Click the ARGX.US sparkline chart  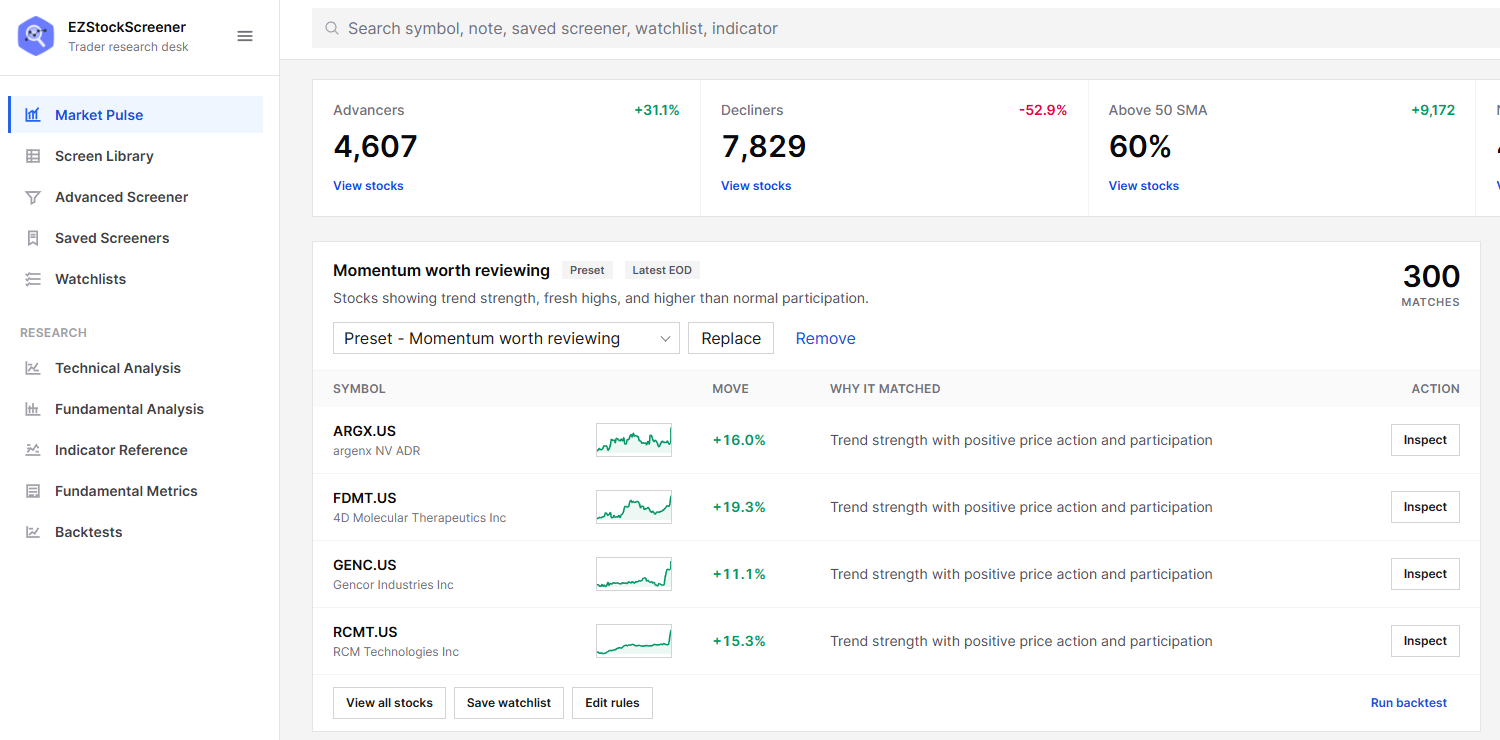click(634, 440)
